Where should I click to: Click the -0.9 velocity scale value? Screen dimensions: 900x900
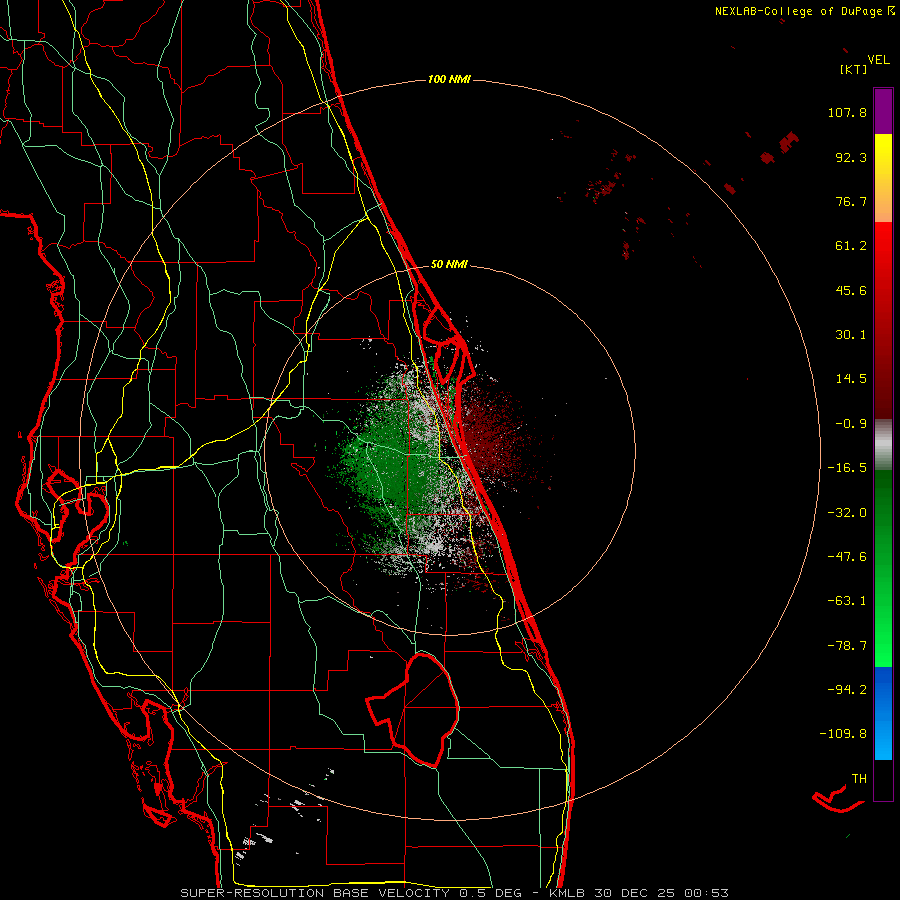tap(851, 424)
